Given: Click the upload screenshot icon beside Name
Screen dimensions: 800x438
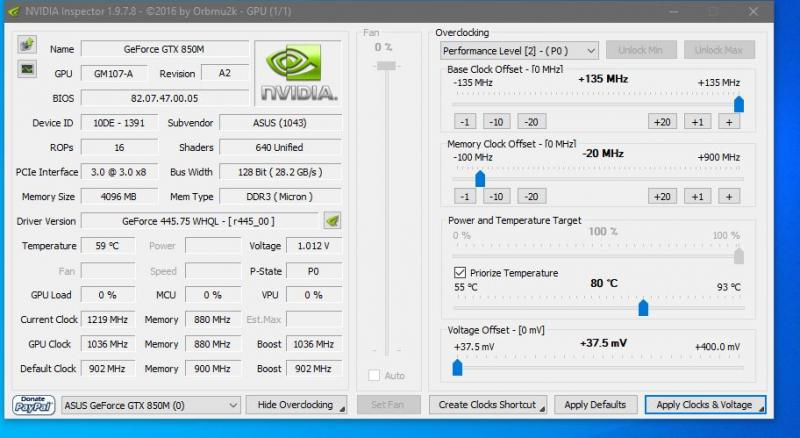Looking at the screenshot, I should click(27, 45).
